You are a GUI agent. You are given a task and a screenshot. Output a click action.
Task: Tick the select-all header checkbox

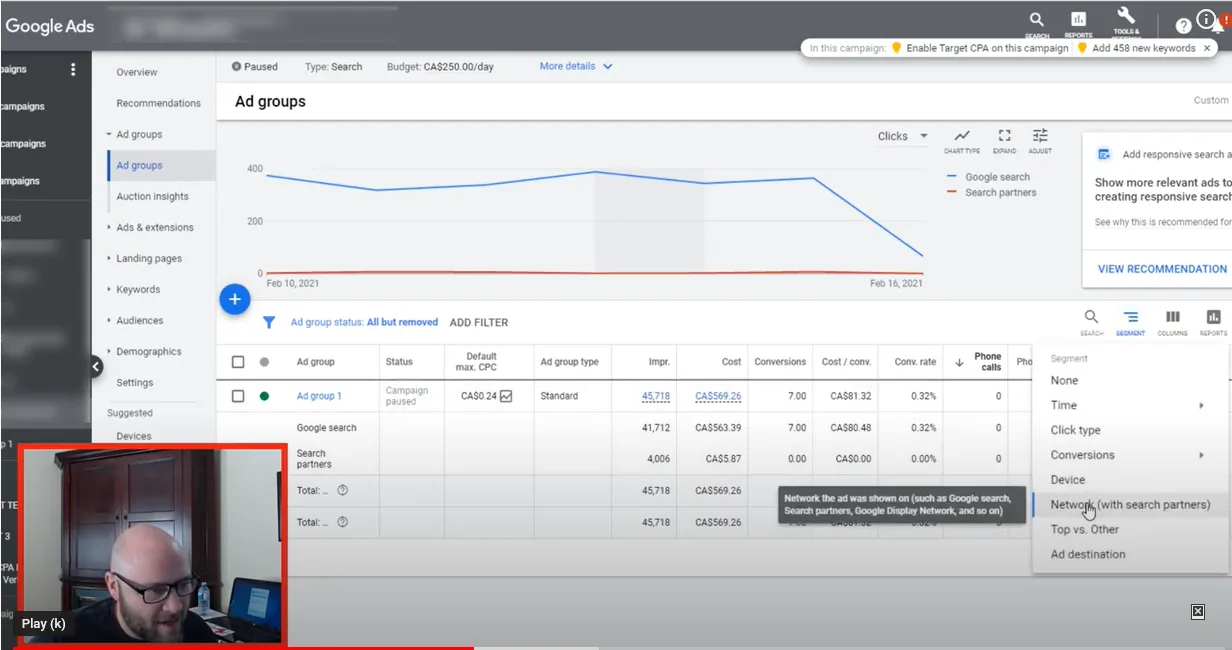pyautogui.click(x=238, y=362)
